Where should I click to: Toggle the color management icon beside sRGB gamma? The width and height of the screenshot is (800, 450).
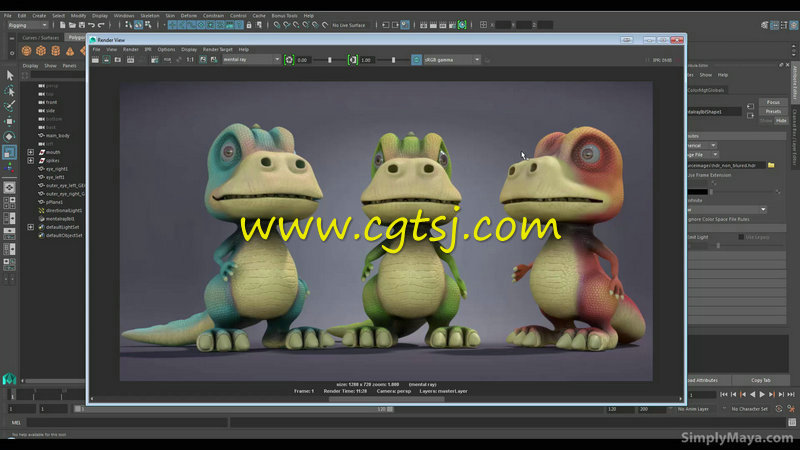(x=416, y=60)
